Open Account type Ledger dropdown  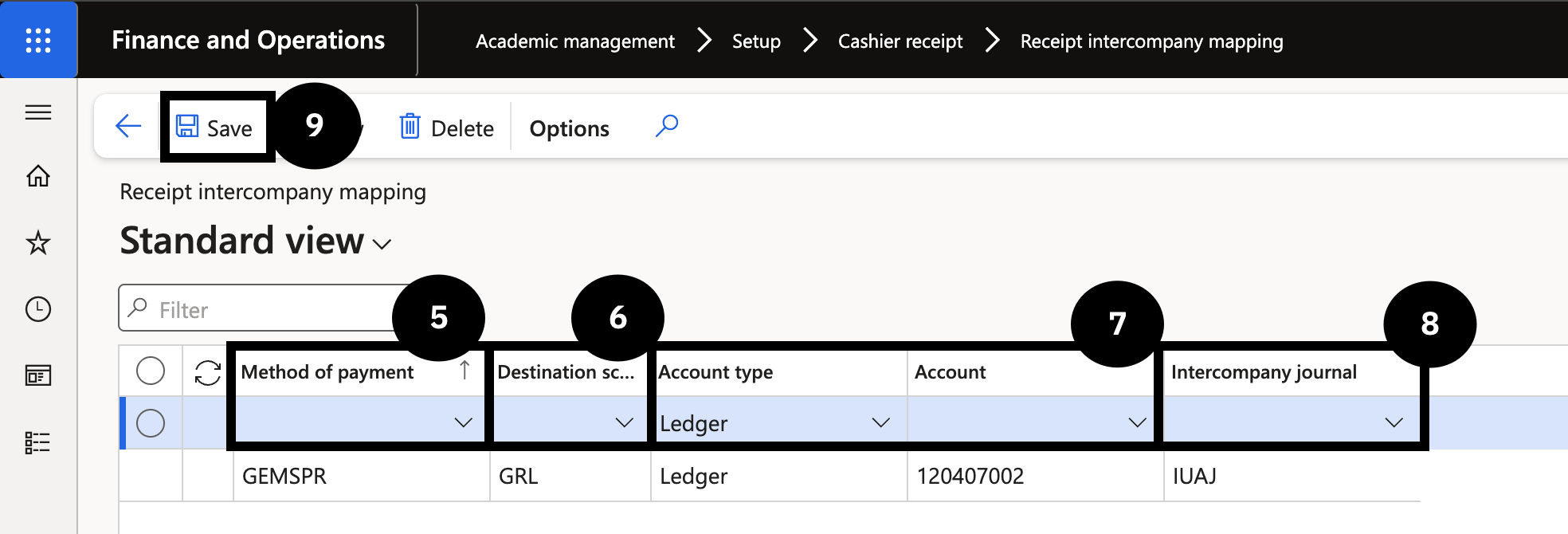tap(880, 422)
